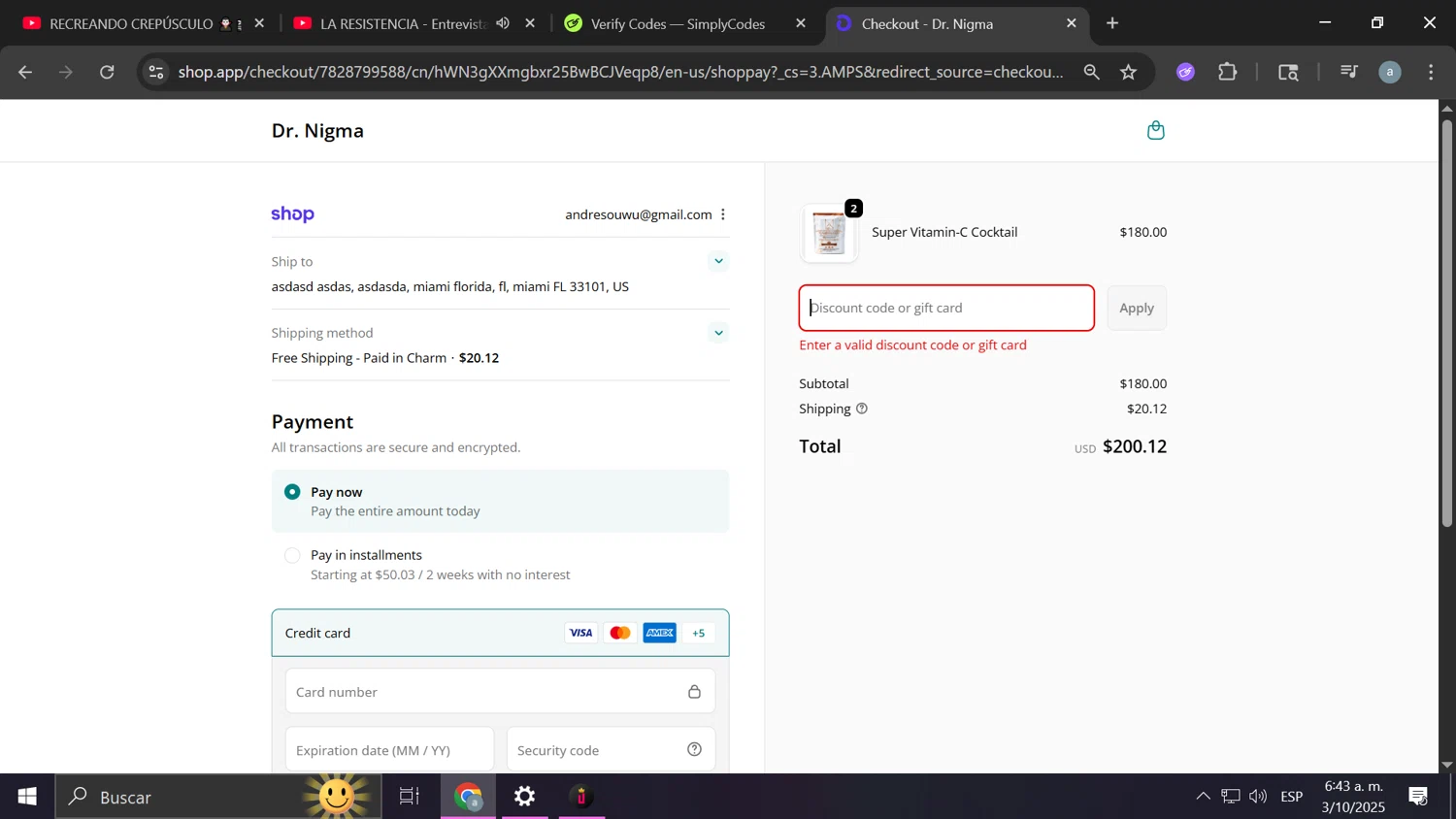Click the security code help icon

pyautogui.click(x=694, y=749)
